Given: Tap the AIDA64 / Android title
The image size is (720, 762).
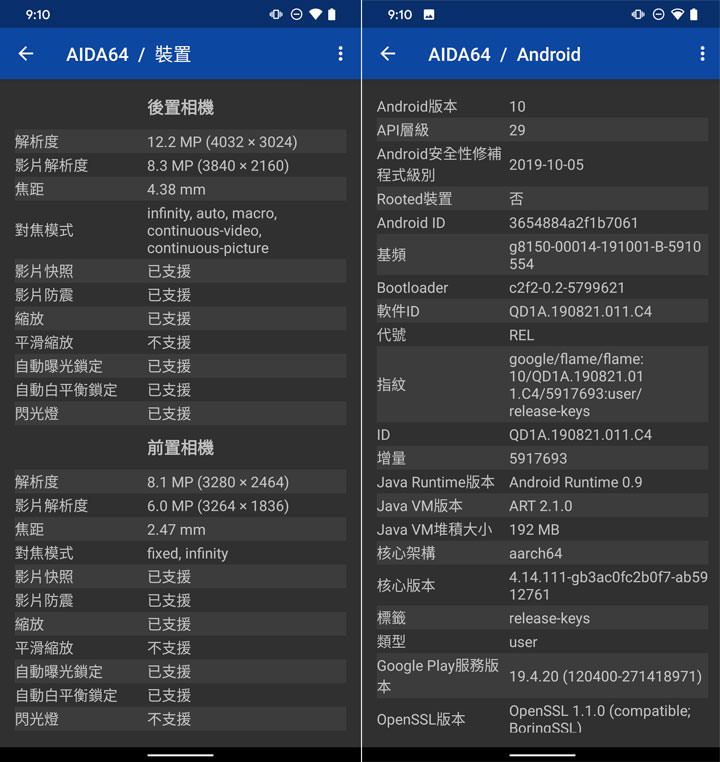Looking at the screenshot, I should [504, 54].
